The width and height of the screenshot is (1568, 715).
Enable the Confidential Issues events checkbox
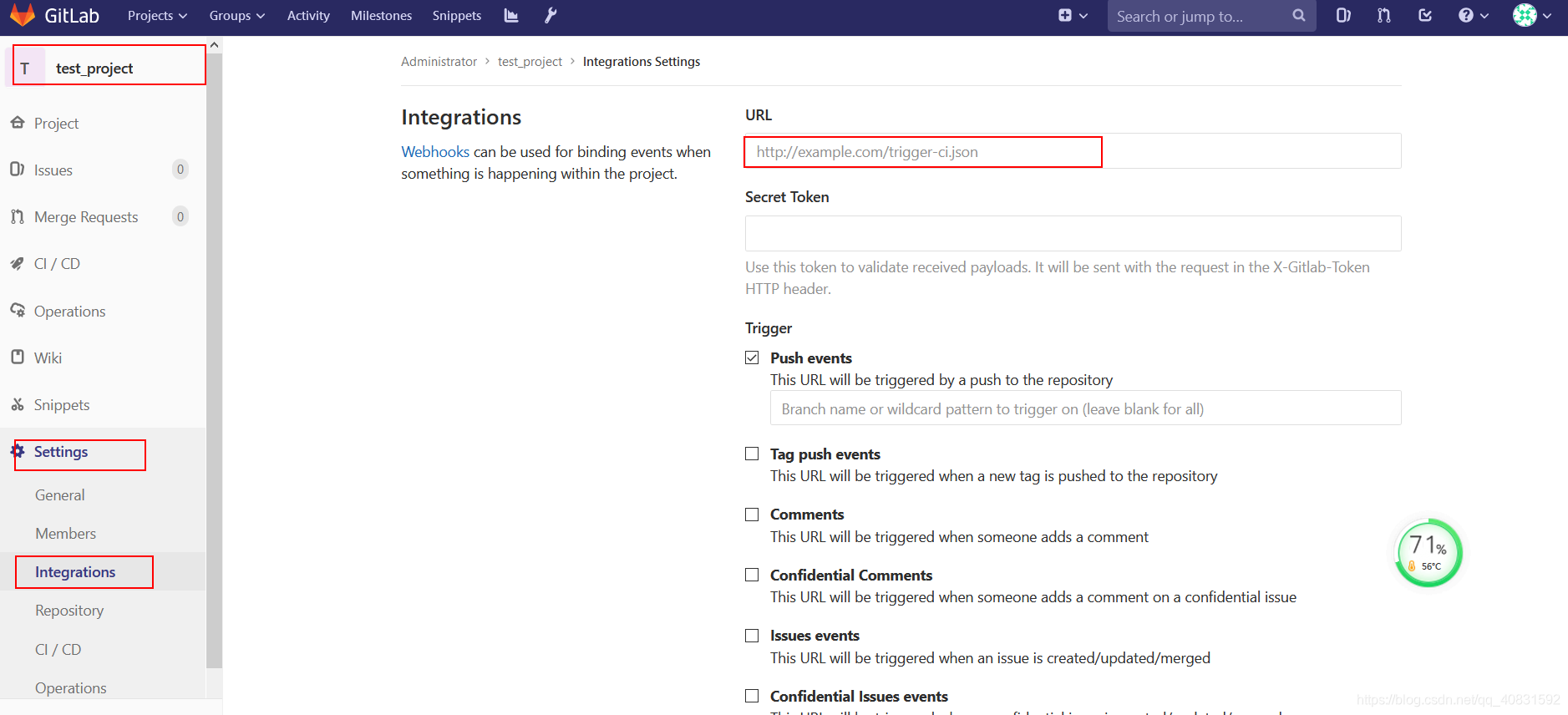coord(752,696)
